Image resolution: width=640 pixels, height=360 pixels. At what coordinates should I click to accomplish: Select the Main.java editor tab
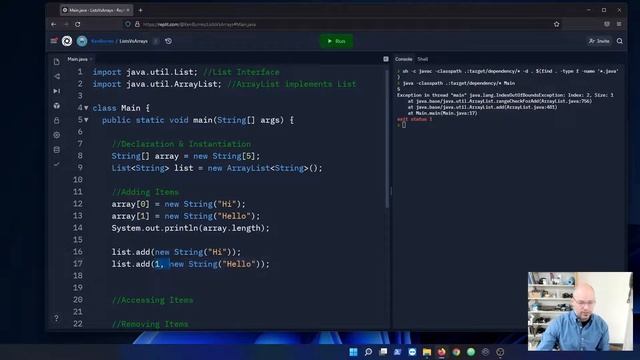point(78,59)
